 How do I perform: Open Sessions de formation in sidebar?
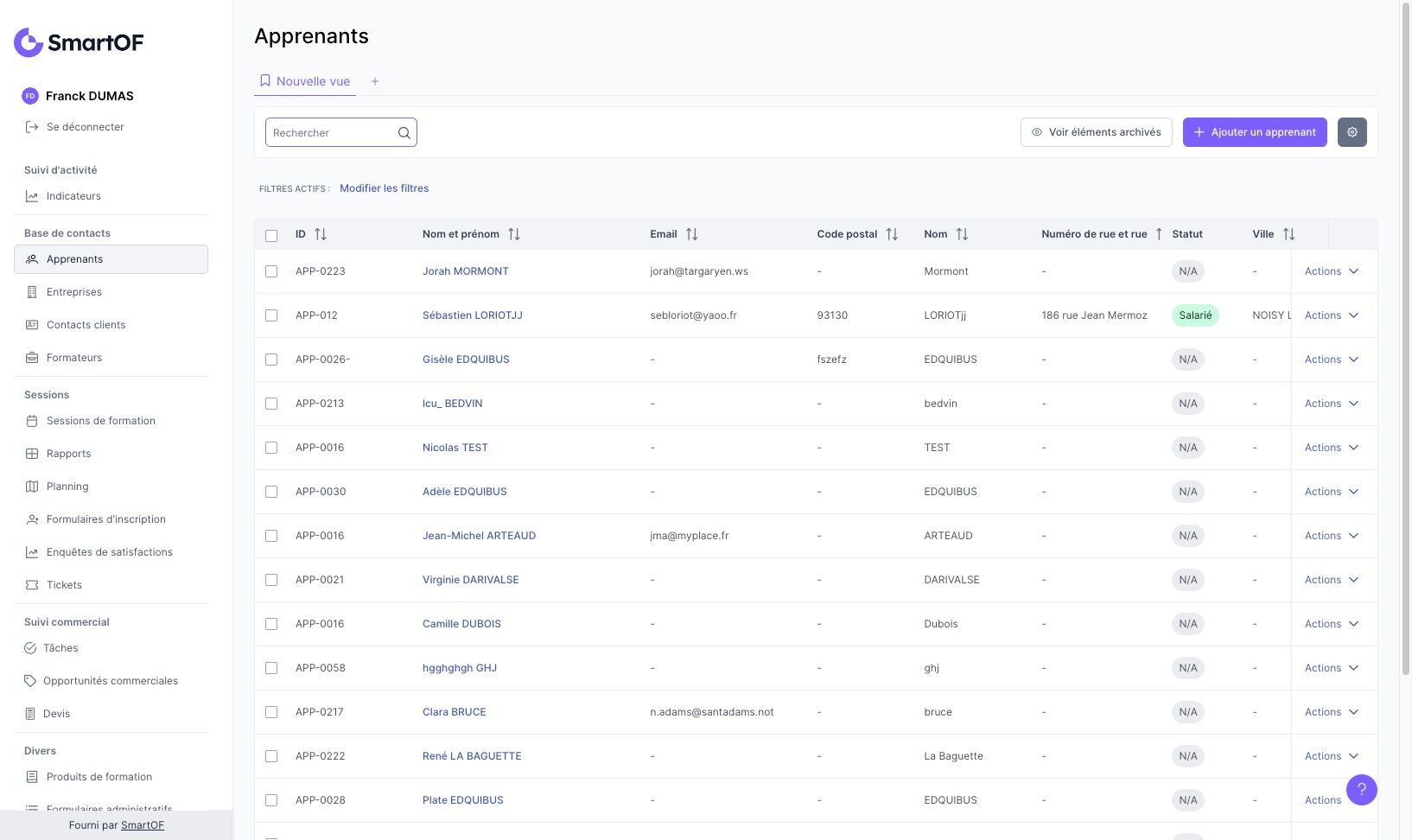[x=100, y=421]
